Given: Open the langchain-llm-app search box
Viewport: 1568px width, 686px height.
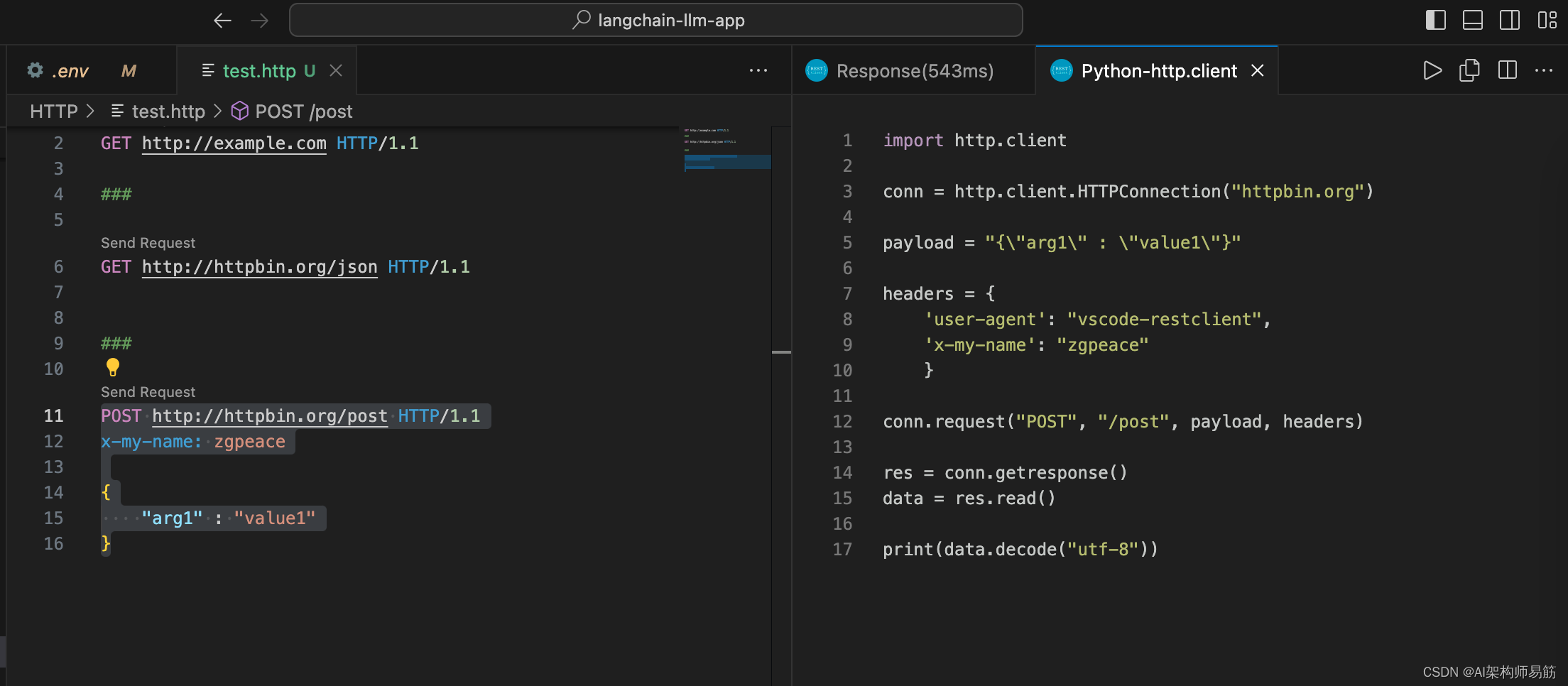Looking at the screenshot, I should point(655,21).
